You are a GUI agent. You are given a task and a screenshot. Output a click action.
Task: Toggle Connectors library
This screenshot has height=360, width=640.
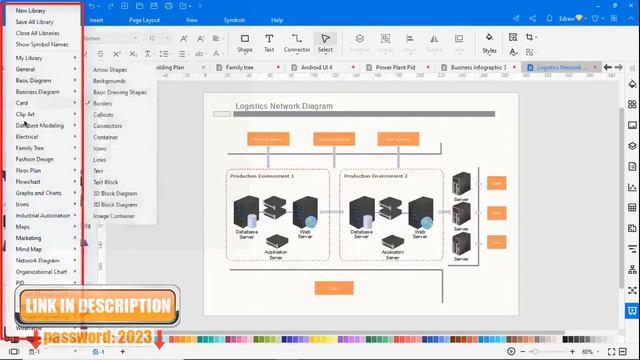tap(107, 126)
